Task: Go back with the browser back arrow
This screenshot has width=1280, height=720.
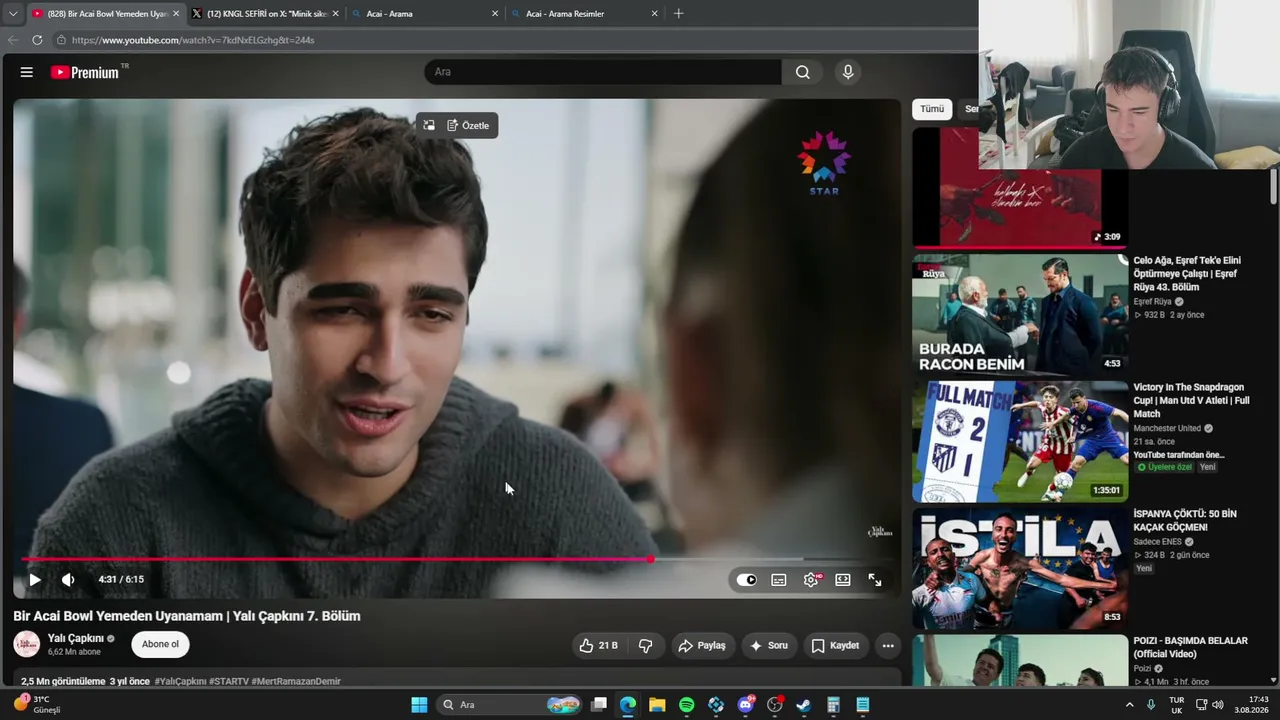Action: [13, 40]
